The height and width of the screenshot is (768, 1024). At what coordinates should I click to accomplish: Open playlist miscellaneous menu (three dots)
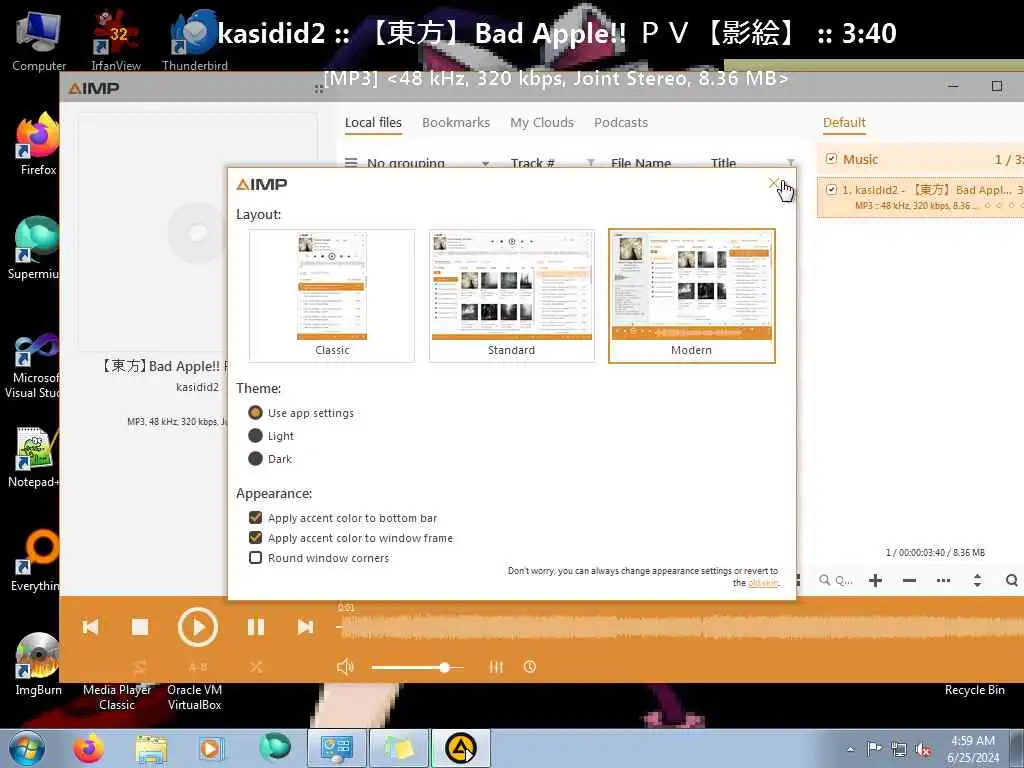point(943,580)
